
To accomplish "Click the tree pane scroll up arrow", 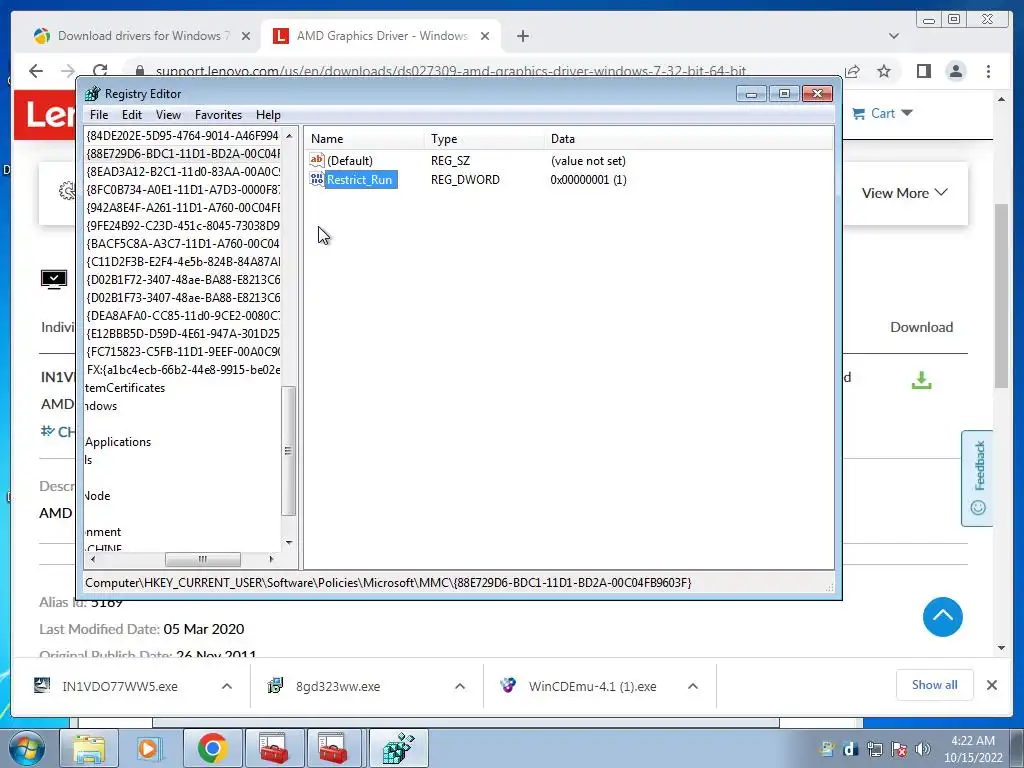I will coord(289,136).
